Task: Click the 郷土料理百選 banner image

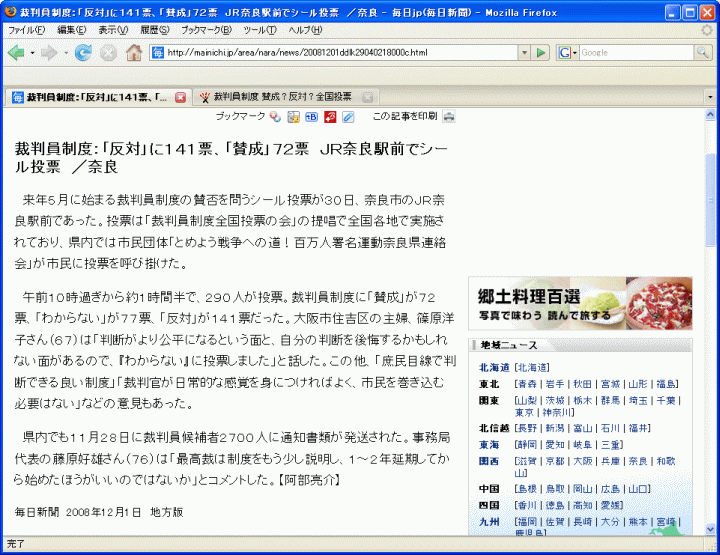Action: [580, 303]
